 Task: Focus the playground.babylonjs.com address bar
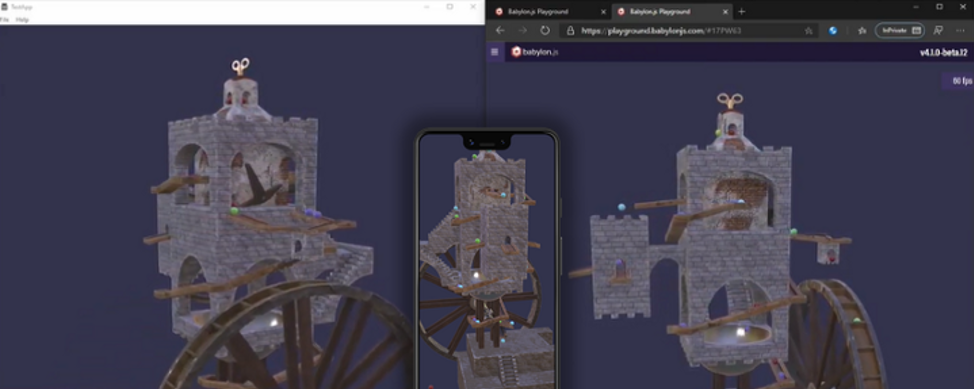point(690,30)
